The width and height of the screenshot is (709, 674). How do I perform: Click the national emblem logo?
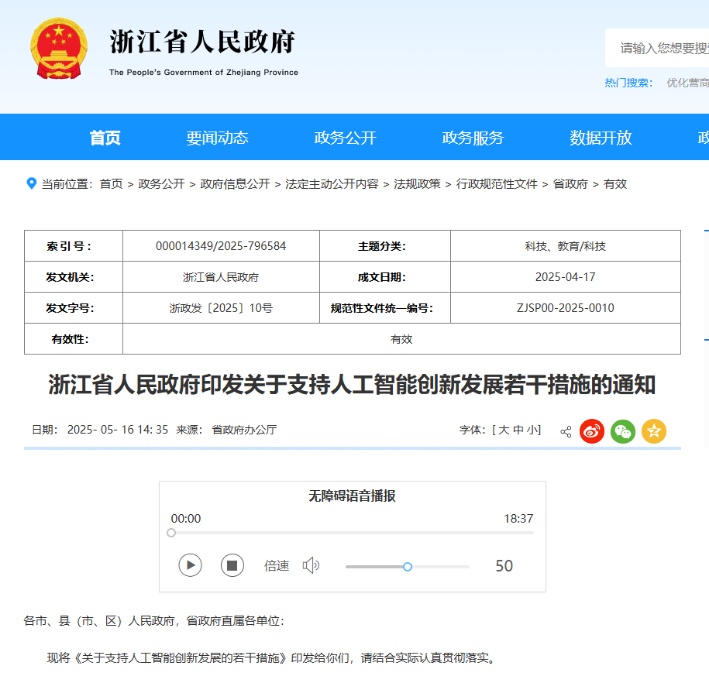point(59,48)
